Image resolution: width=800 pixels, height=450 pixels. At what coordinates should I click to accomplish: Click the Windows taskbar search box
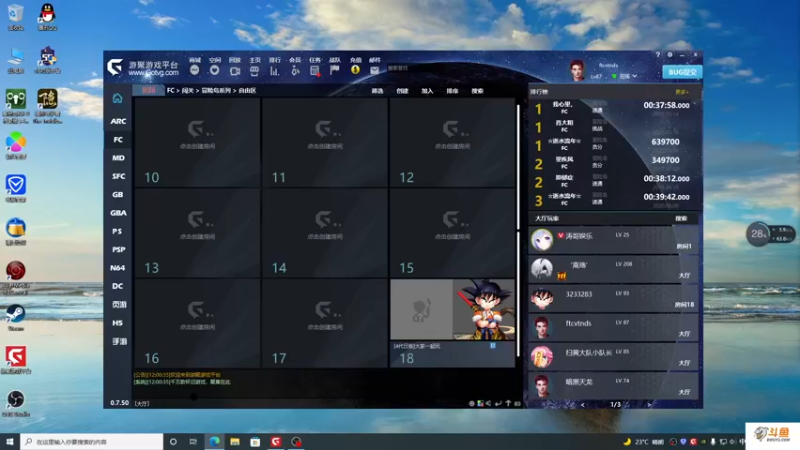(92, 442)
